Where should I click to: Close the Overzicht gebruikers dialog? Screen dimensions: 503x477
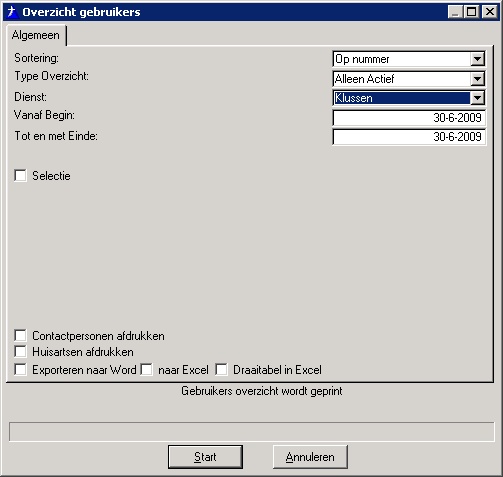click(489, 12)
